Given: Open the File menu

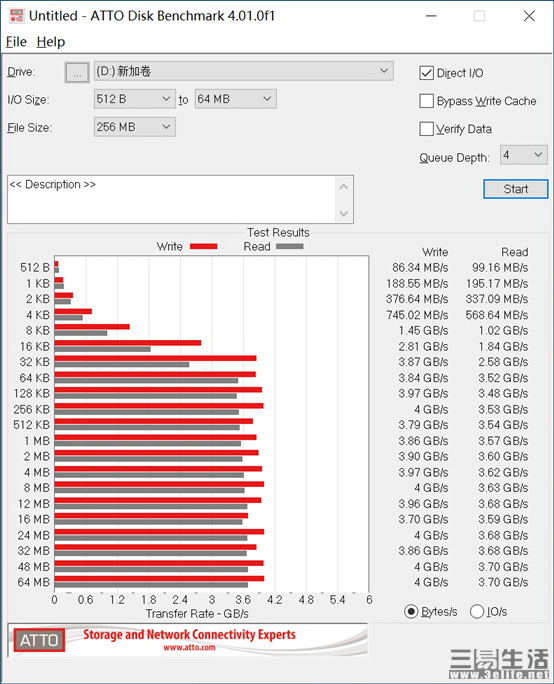Looking at the screenshot, I should pyautogui.click(x=16, y=42).
